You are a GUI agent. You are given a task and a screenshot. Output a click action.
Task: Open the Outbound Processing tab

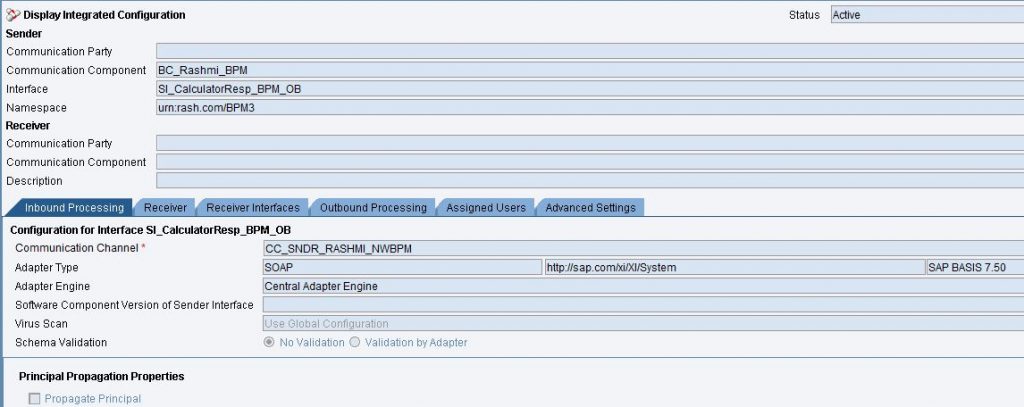tap(373, 208)
